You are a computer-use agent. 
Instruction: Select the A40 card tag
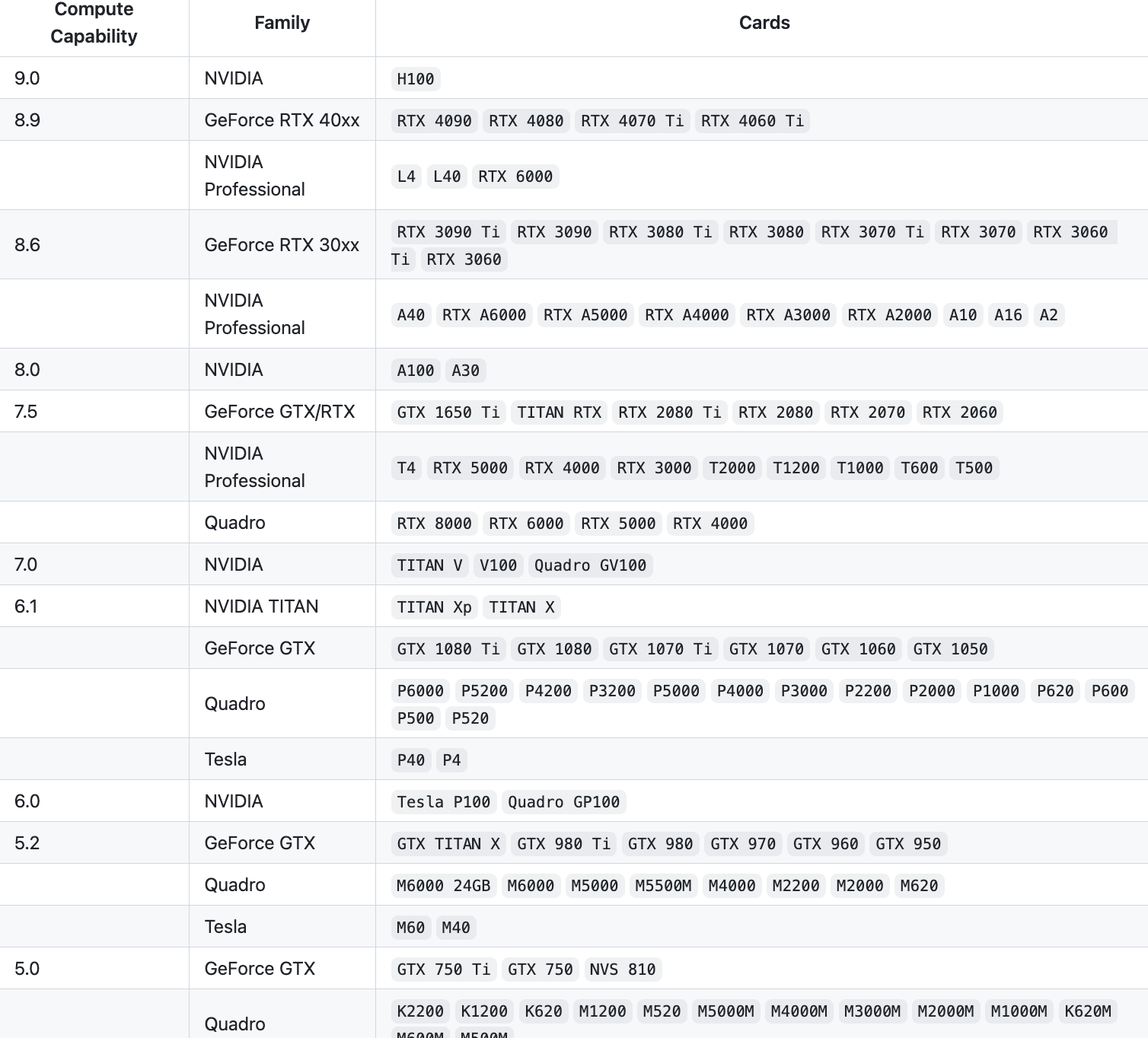coord(411,315)
